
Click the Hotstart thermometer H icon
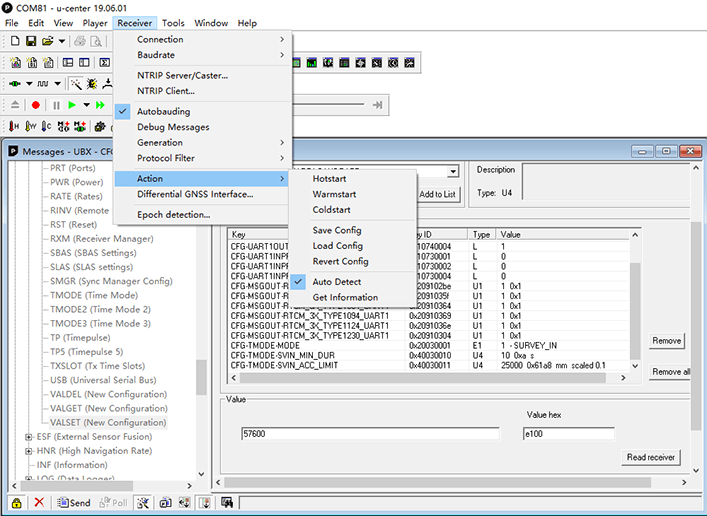click(x=14, y=126)
